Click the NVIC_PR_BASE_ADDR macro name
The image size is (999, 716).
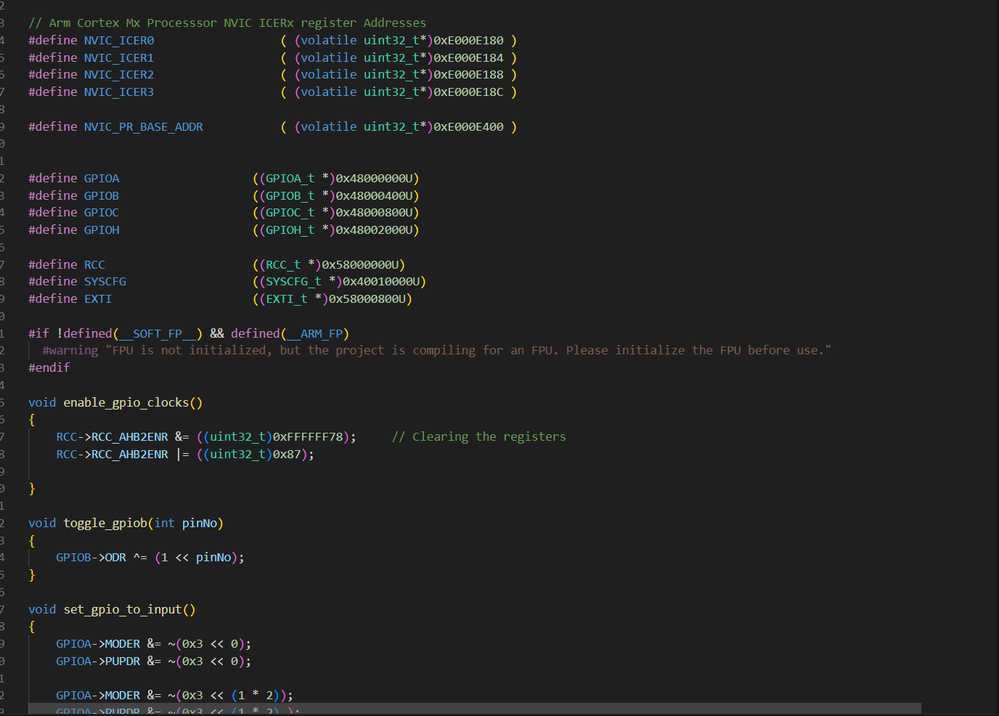click(x=143, y=127)
